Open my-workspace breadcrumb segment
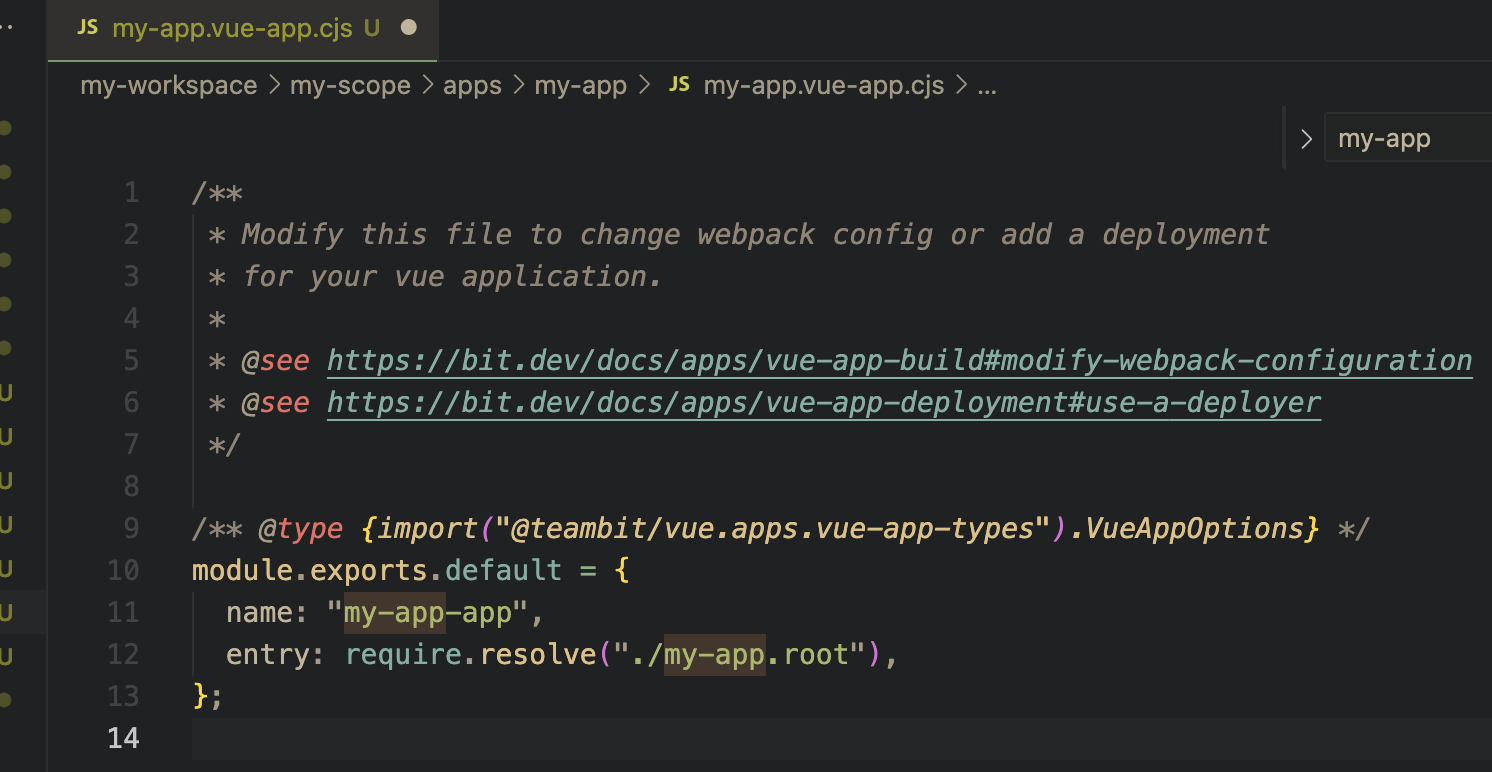1492x772 pixels. (x=169, y=85)
